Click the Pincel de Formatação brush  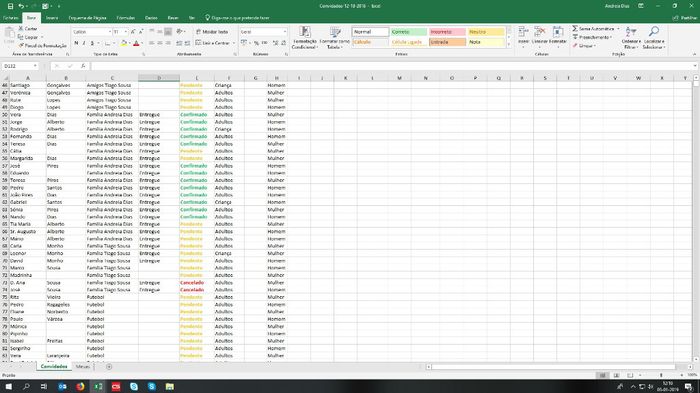(42, 46)
